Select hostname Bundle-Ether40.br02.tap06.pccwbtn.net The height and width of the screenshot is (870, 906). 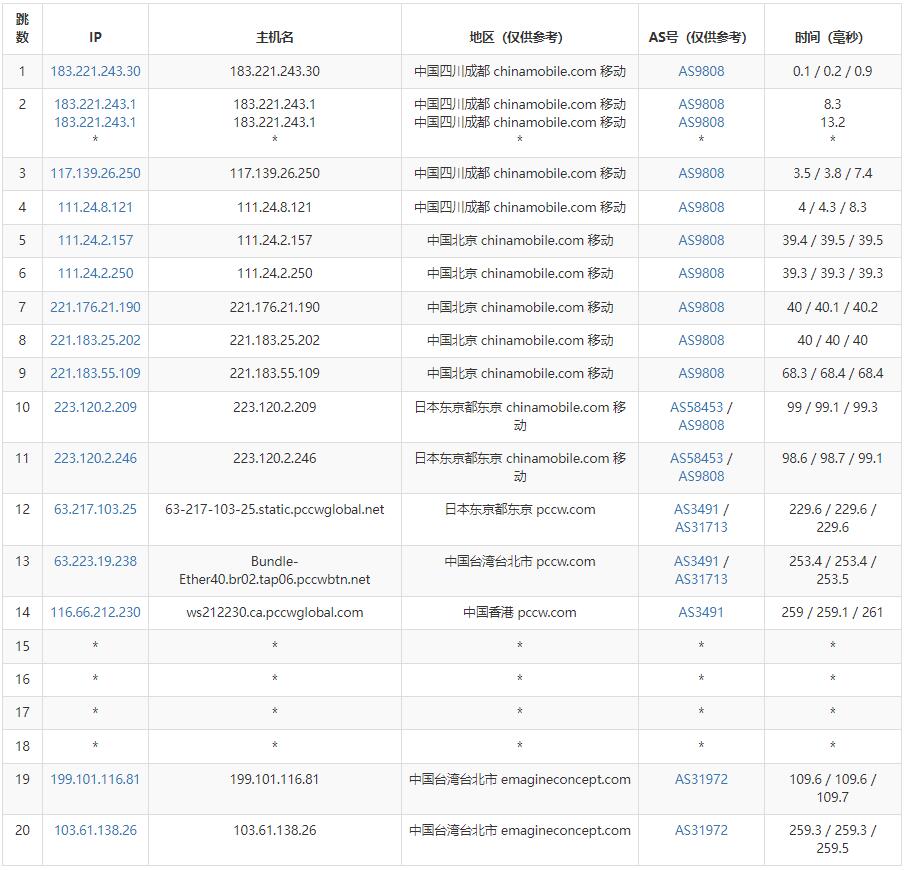274,570
